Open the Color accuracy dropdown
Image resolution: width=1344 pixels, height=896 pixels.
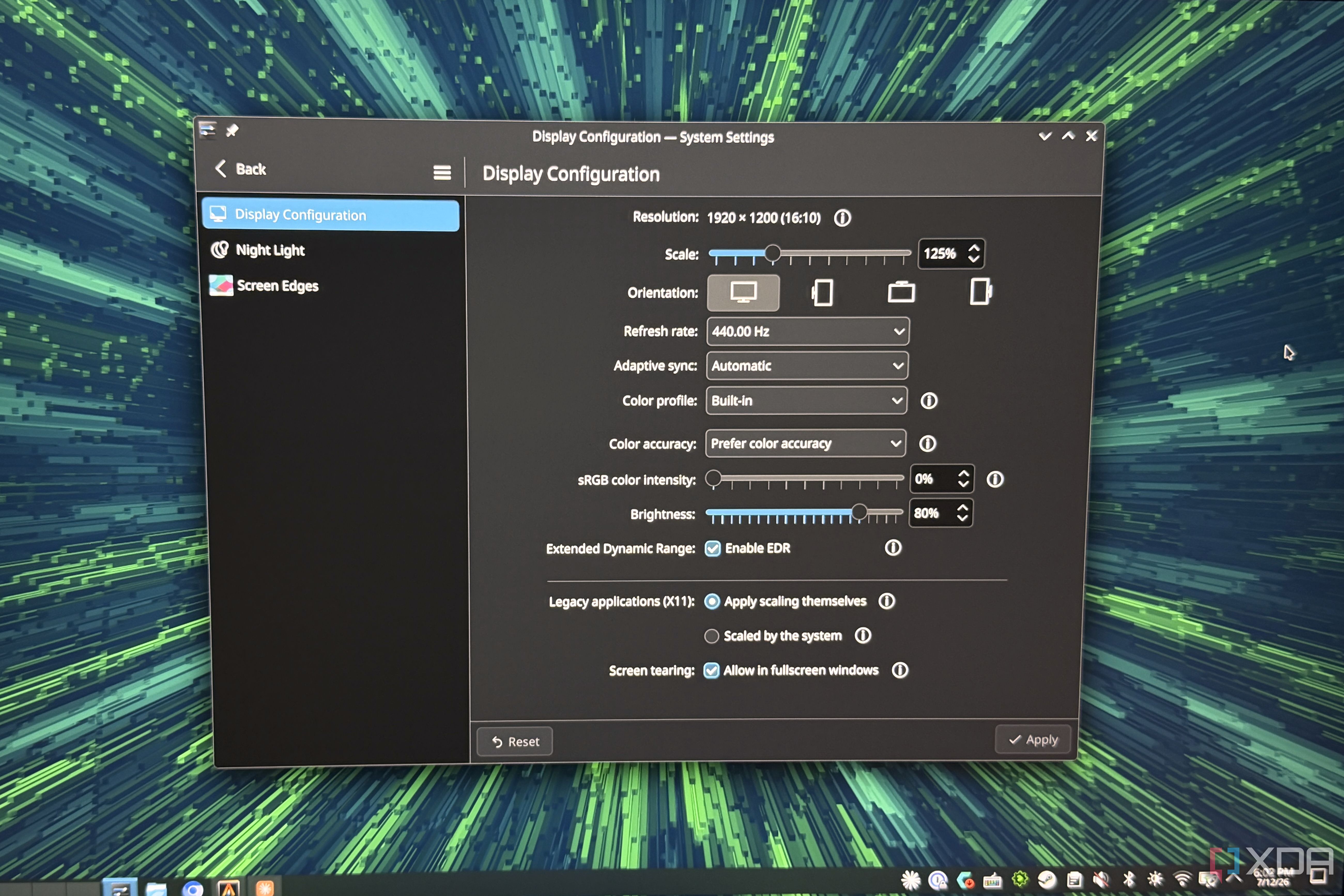(805, 443)
